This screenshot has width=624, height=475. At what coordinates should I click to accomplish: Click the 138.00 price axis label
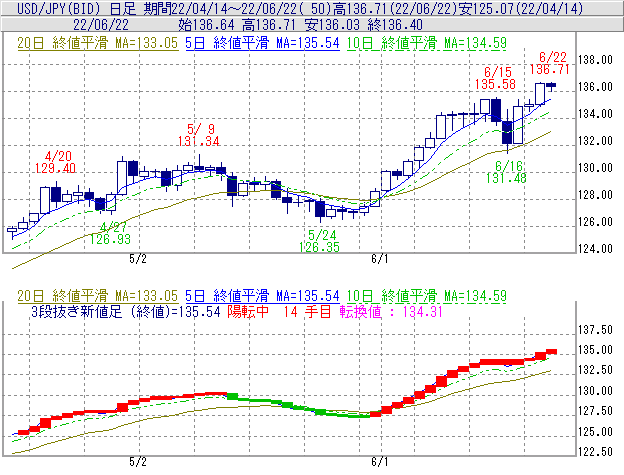coord(595,60)
